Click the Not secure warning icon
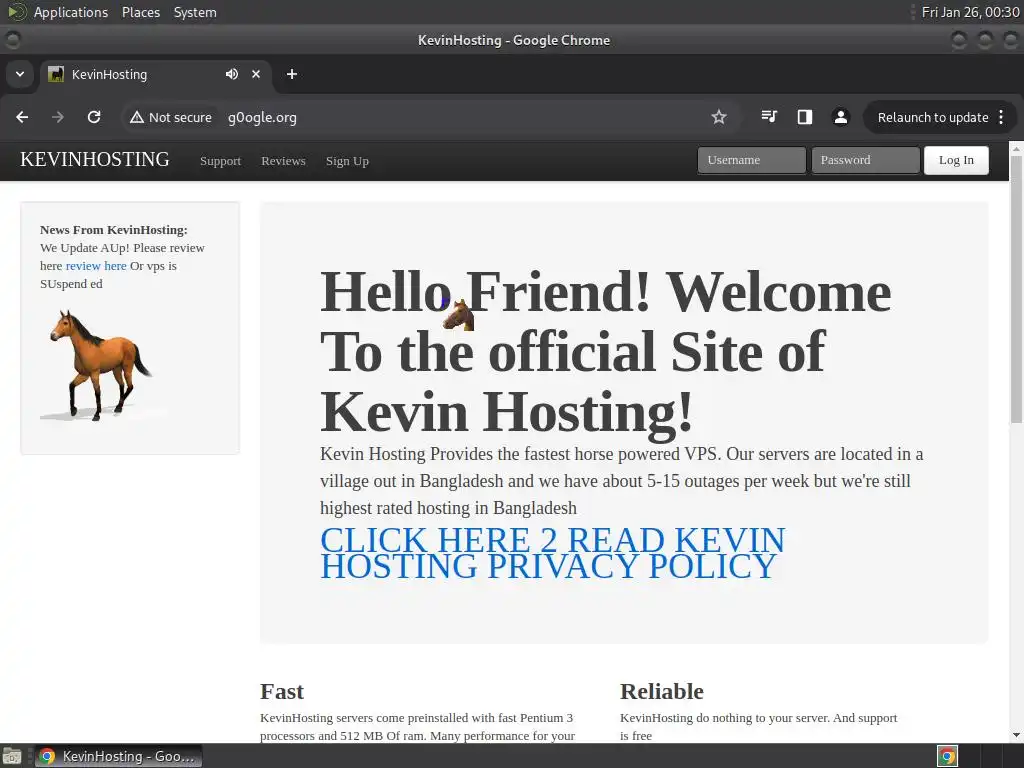 136,118
